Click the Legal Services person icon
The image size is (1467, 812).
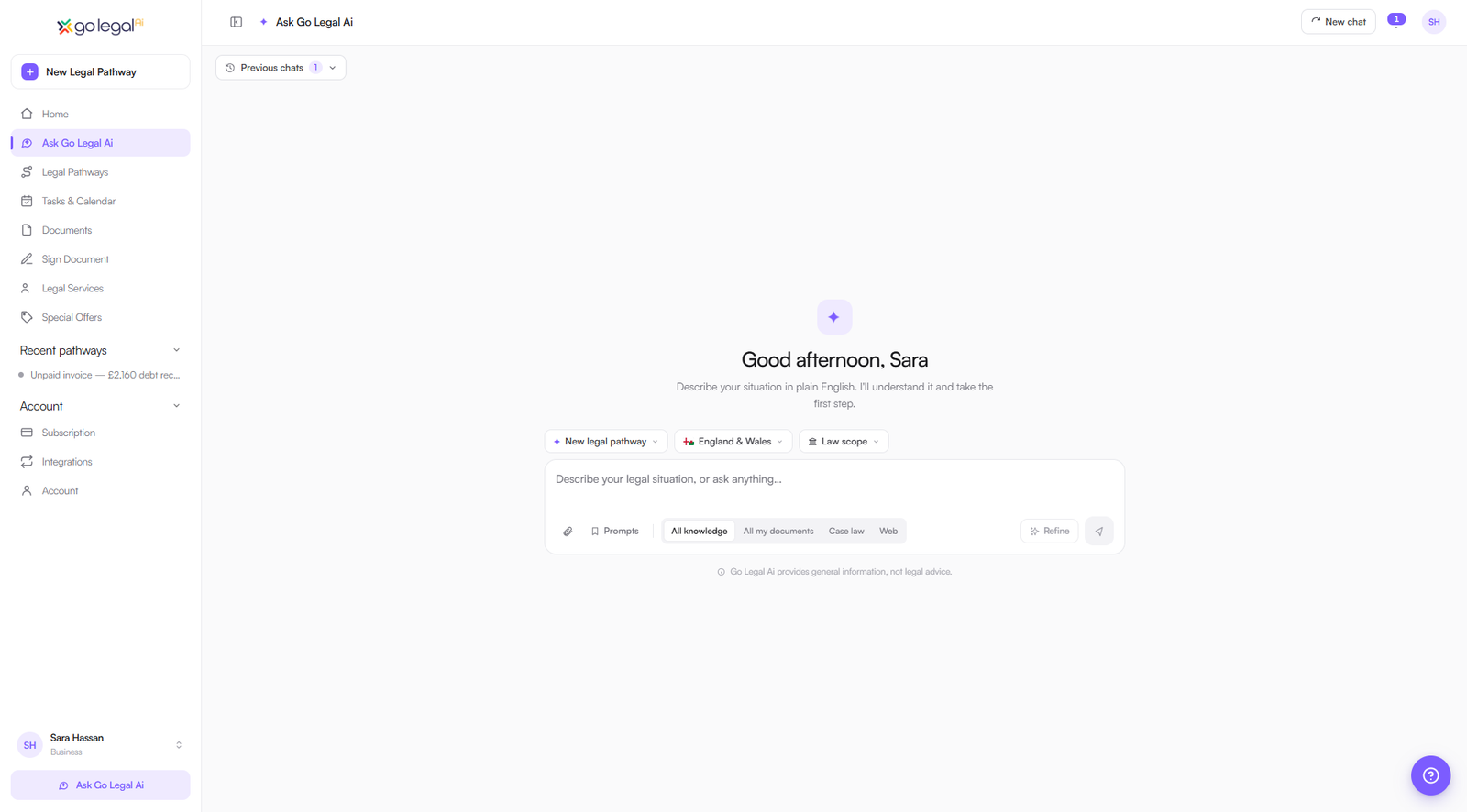coord(27,288)
